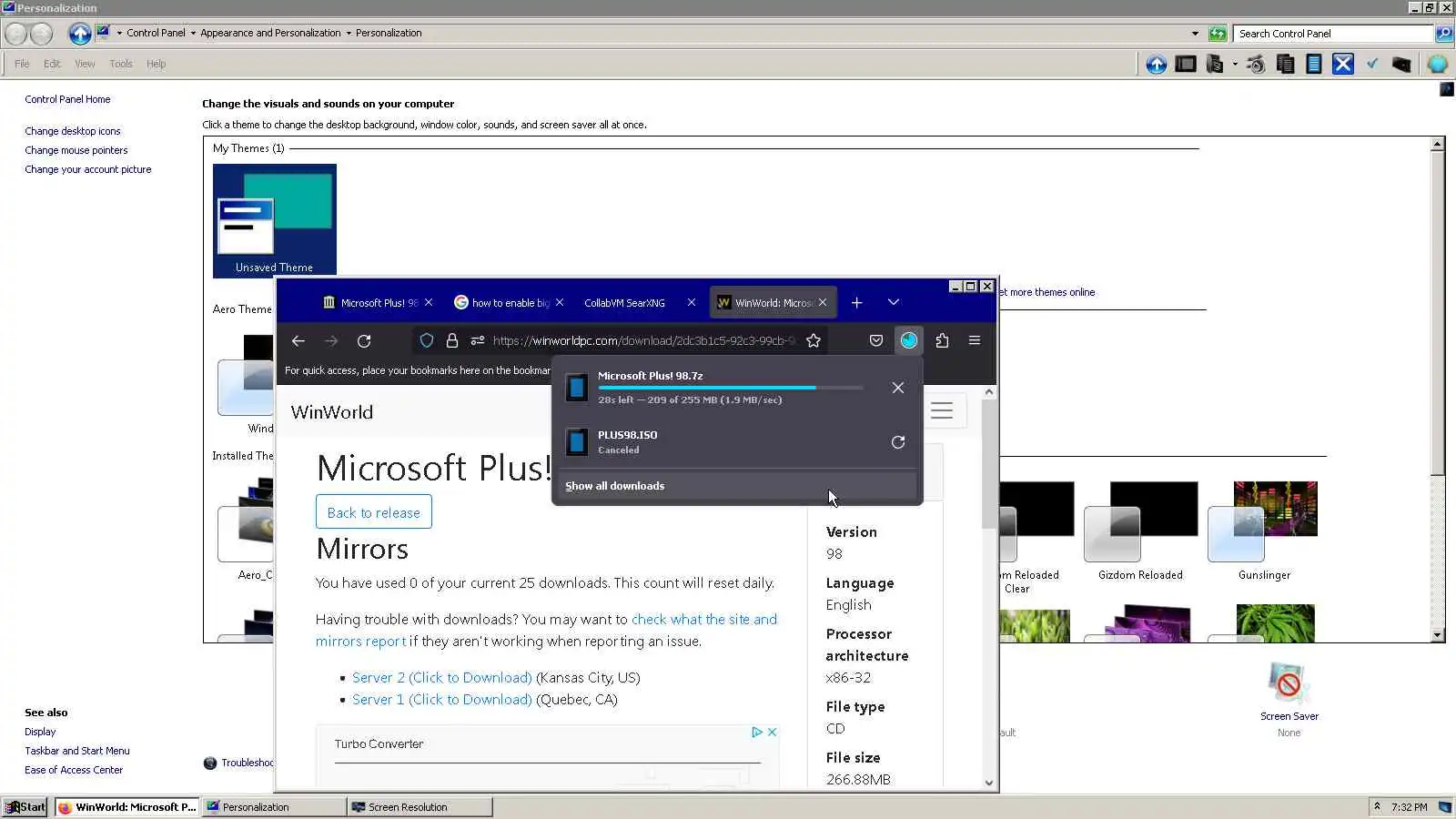Click the refresh button beside address path

tap(1218, 34)
